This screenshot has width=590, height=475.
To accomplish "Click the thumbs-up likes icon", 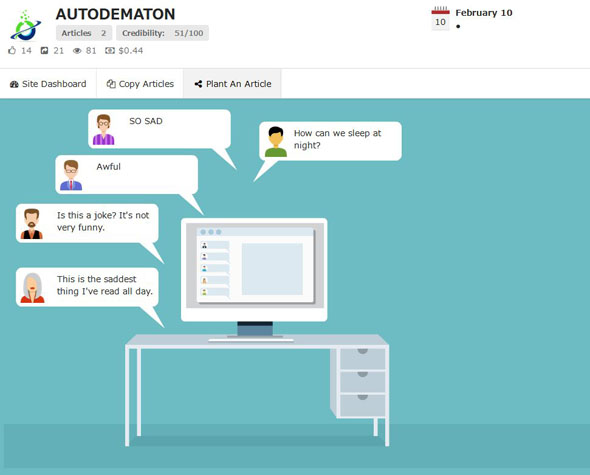I will [12, 50].
